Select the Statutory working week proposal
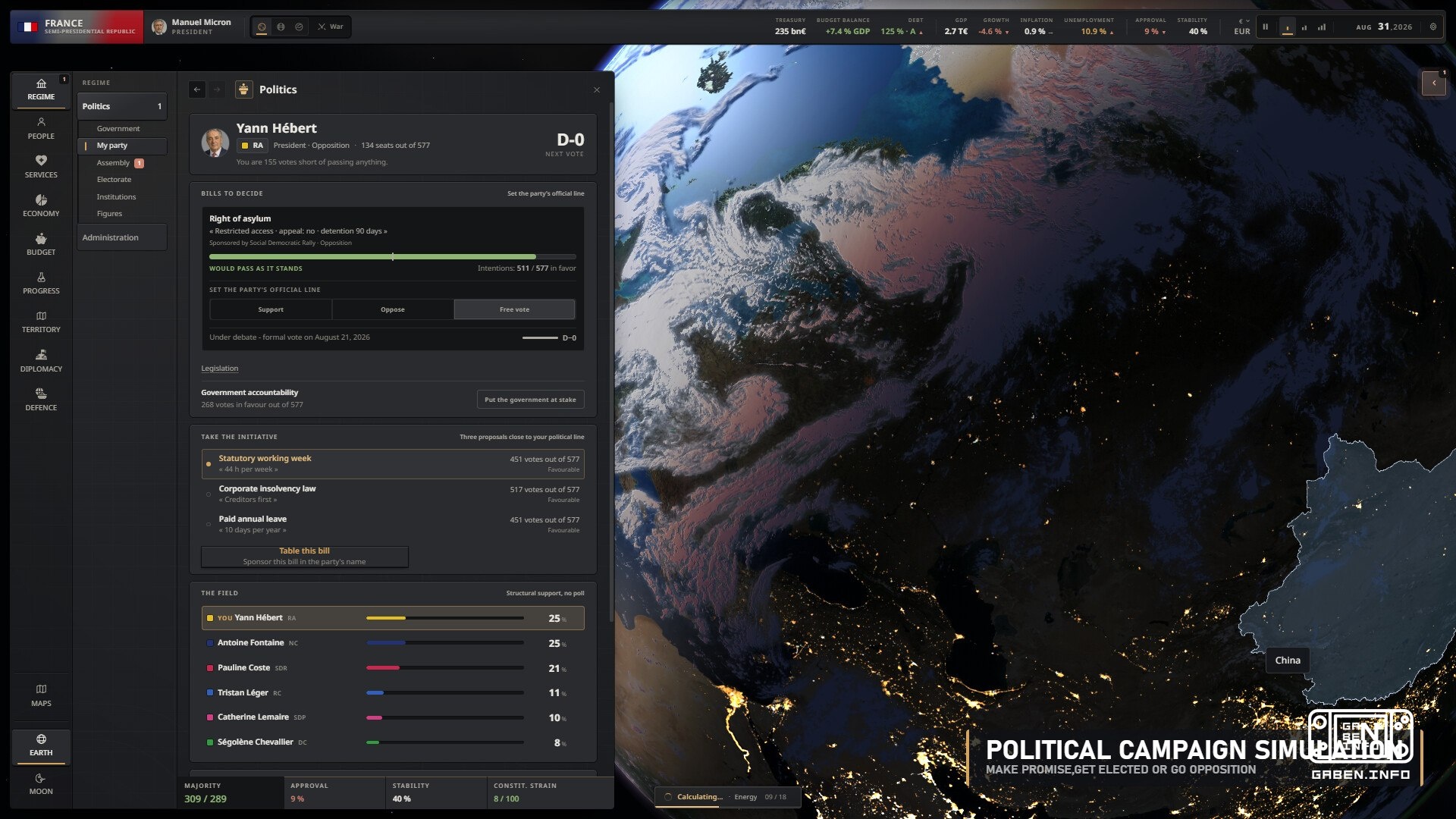 pos(393,463)
